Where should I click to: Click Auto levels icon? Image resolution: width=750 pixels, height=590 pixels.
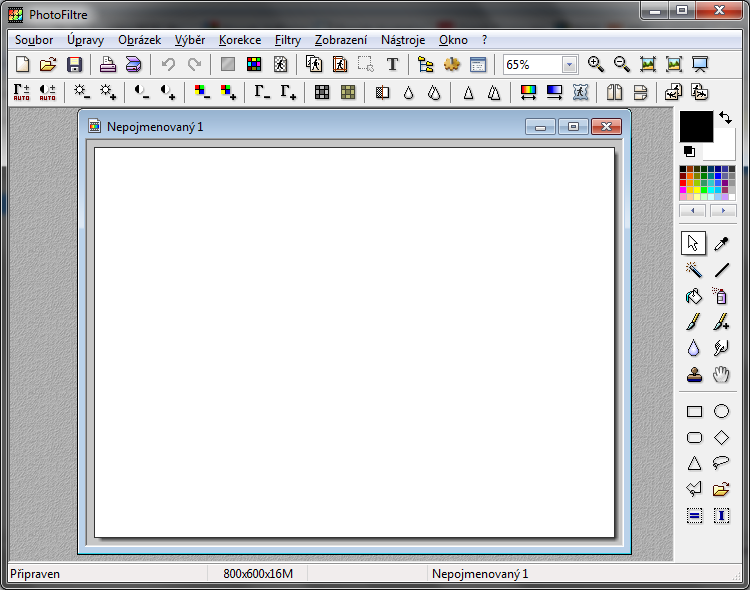(22, 92)
